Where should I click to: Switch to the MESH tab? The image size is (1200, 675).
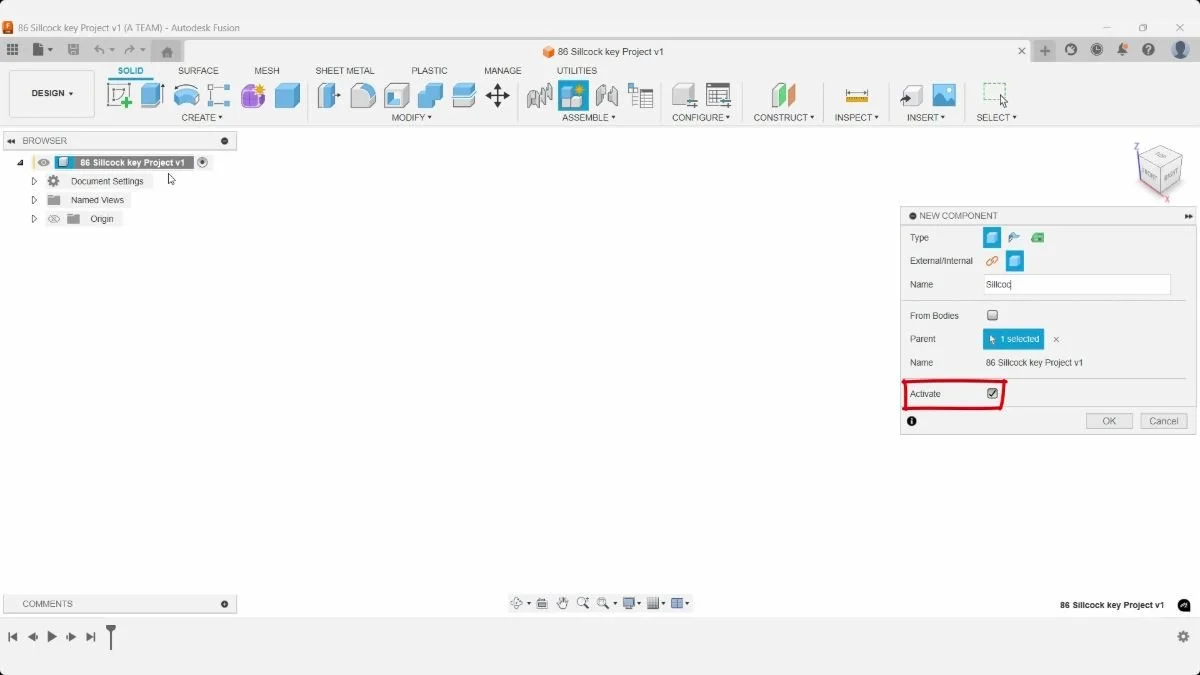pyautogui.click(x=267, y=71)
